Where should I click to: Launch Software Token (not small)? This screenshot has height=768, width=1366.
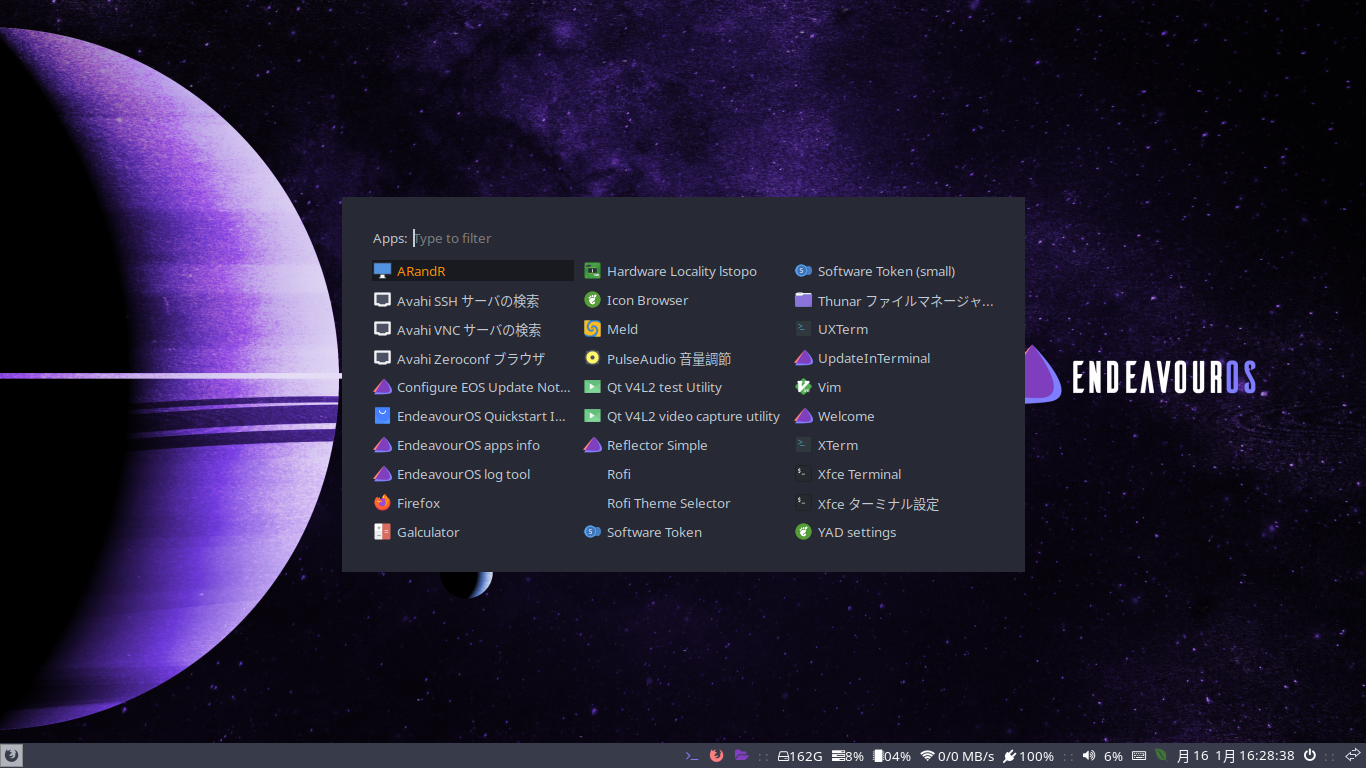683,532
